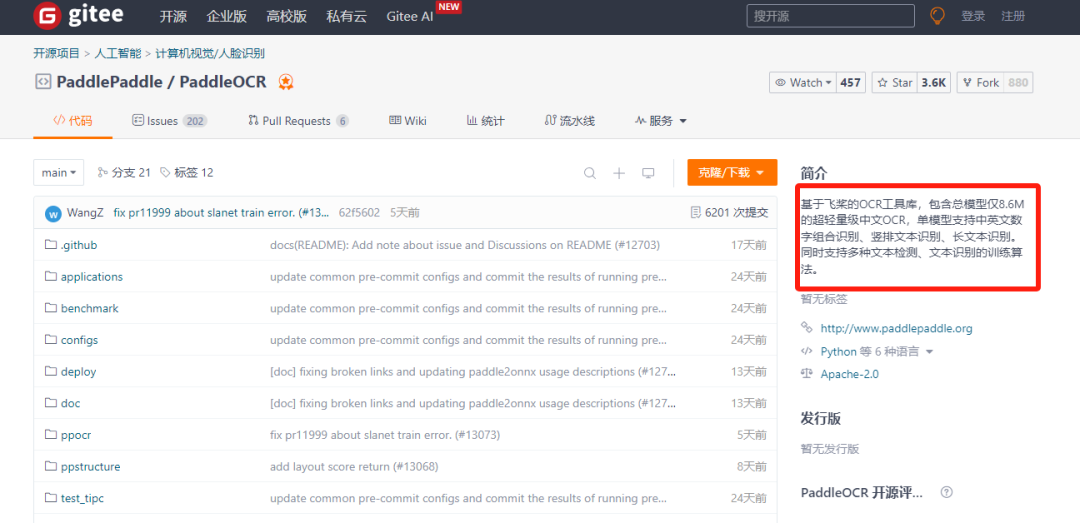The width and height of the screenshot is (1080, 523).
Task: Click the deploy folder icon
Action: pos(50,371)
